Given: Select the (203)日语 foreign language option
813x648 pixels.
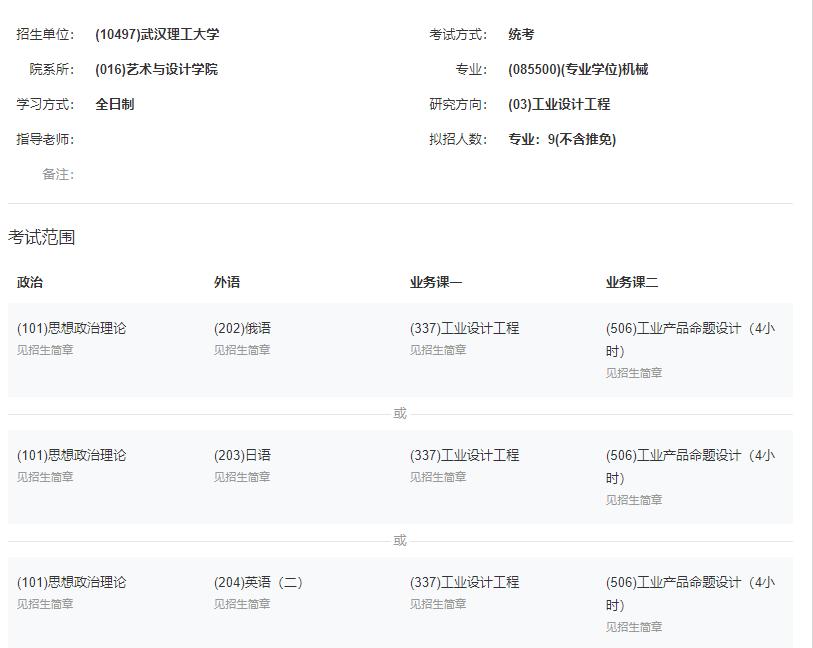Looking at the screenshot, I should click(x=242, y=455).
